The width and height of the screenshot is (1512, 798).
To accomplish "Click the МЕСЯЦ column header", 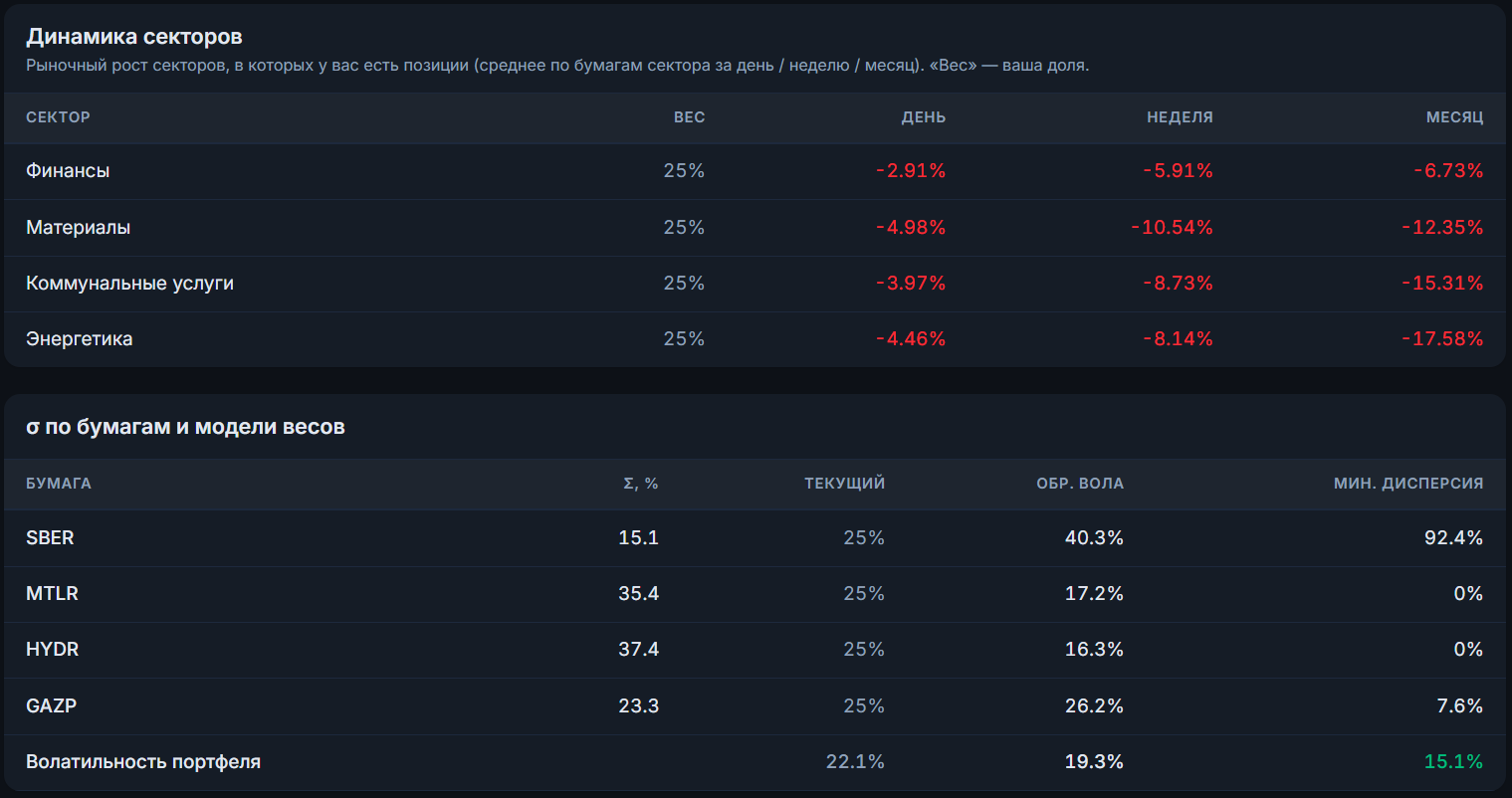I will click(1454, 117).
